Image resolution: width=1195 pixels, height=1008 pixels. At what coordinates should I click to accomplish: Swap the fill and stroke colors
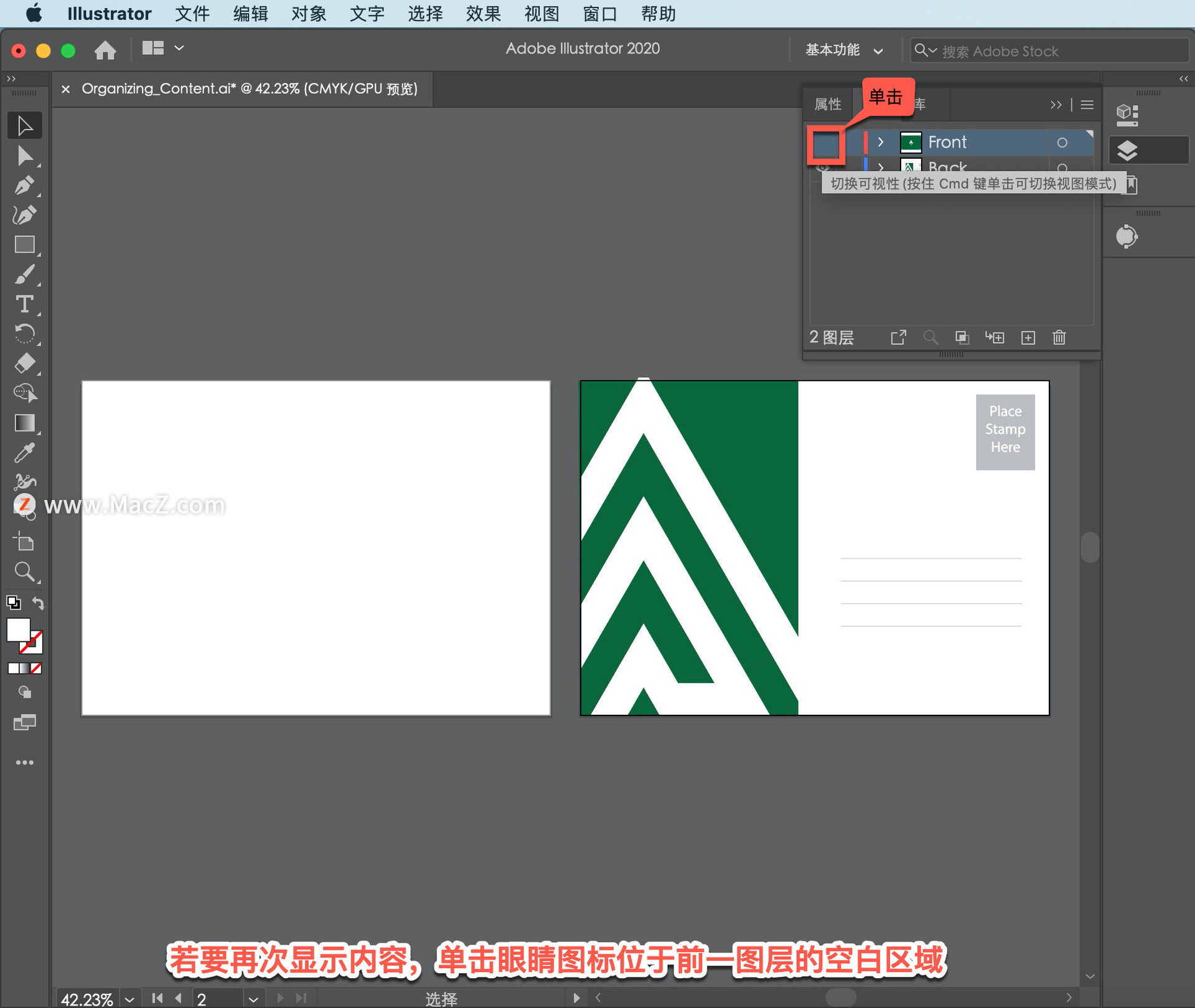tap(38, 602)
